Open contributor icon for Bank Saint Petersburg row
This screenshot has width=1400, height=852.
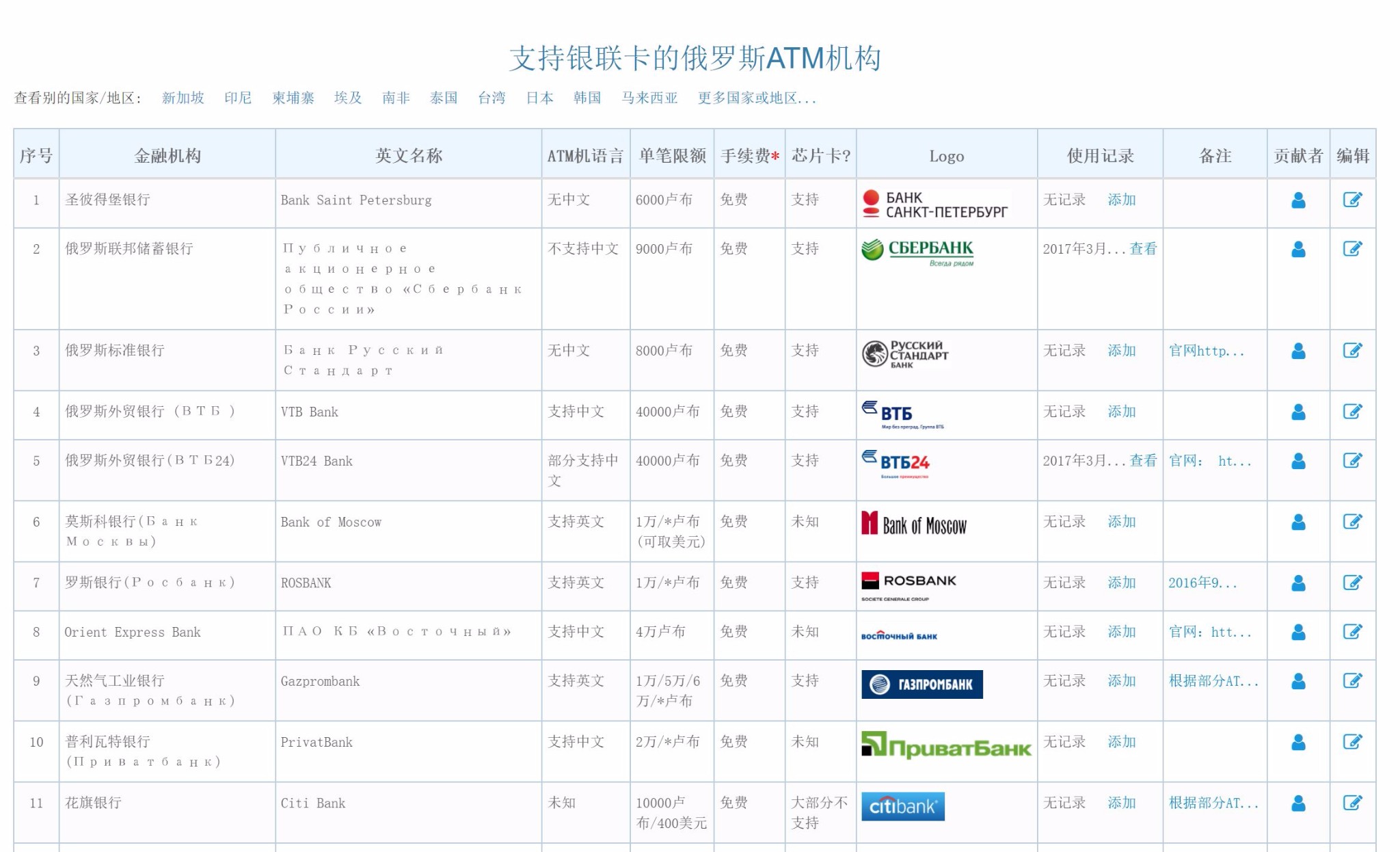pos(1298,200)
